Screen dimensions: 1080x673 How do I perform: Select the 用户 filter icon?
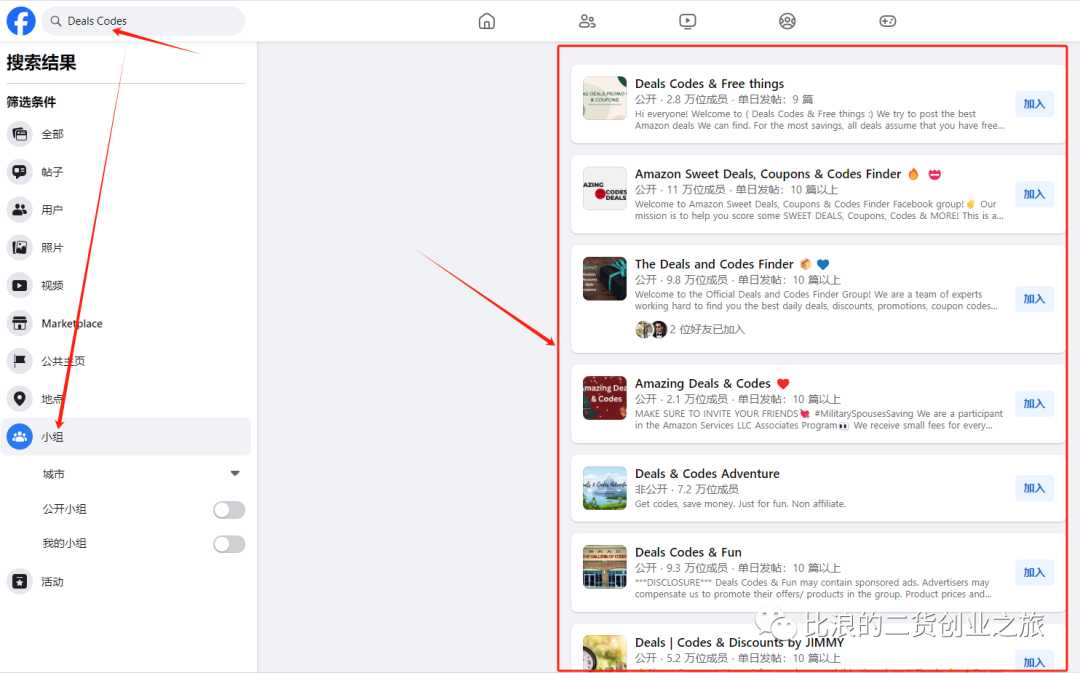tap(20, 209)
